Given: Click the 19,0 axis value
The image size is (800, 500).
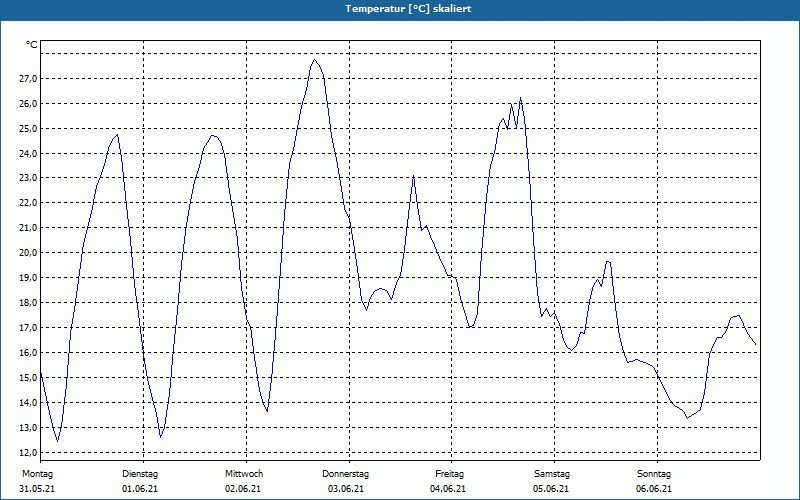Looking at the screenshot, I should [x=29, y=278].
